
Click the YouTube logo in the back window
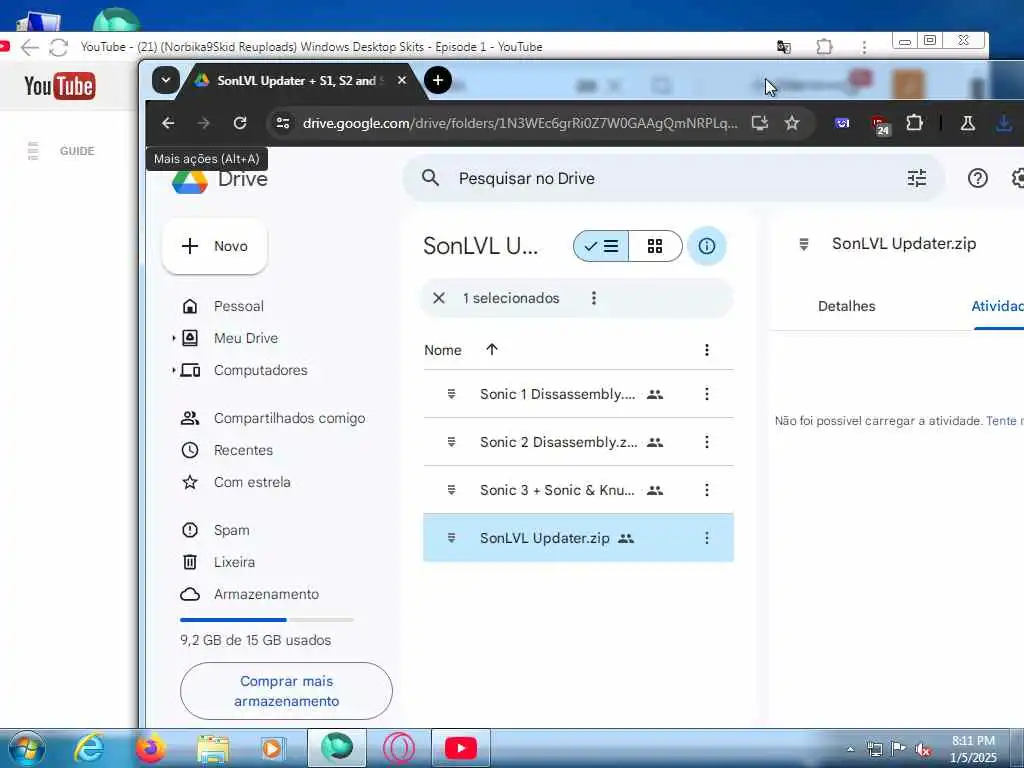(59, 86)
